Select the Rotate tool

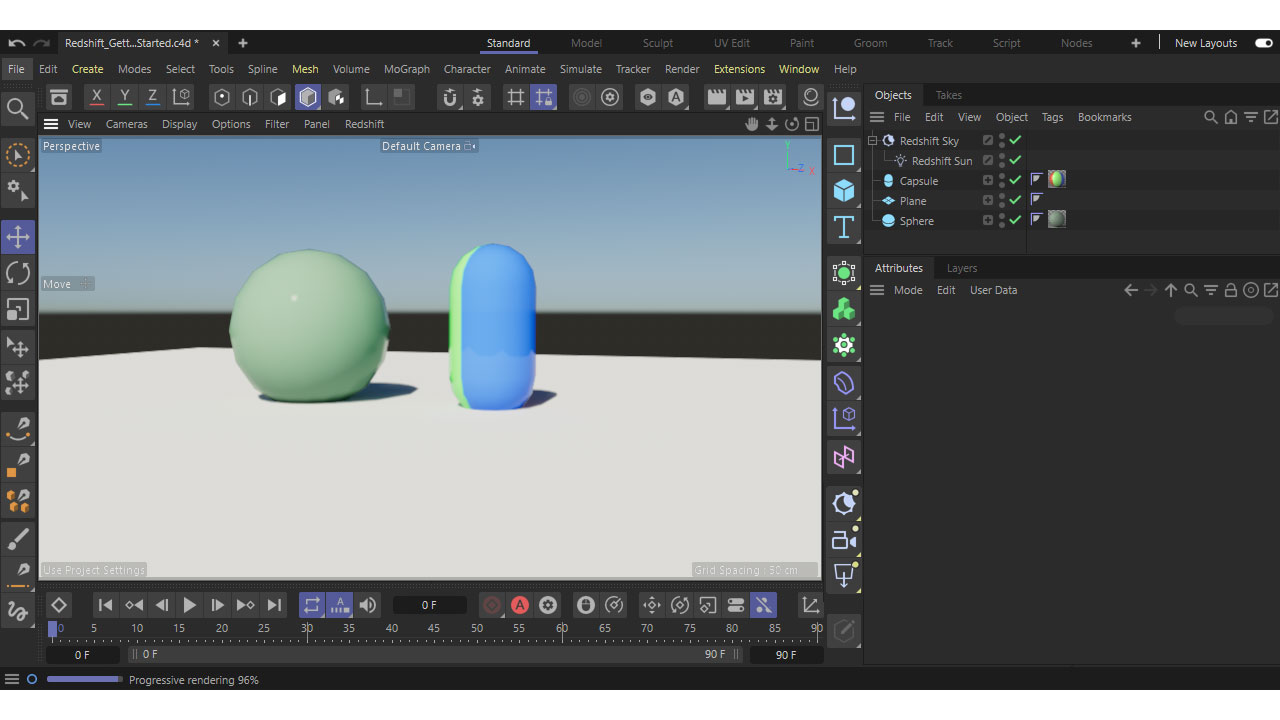coord(18,273)
